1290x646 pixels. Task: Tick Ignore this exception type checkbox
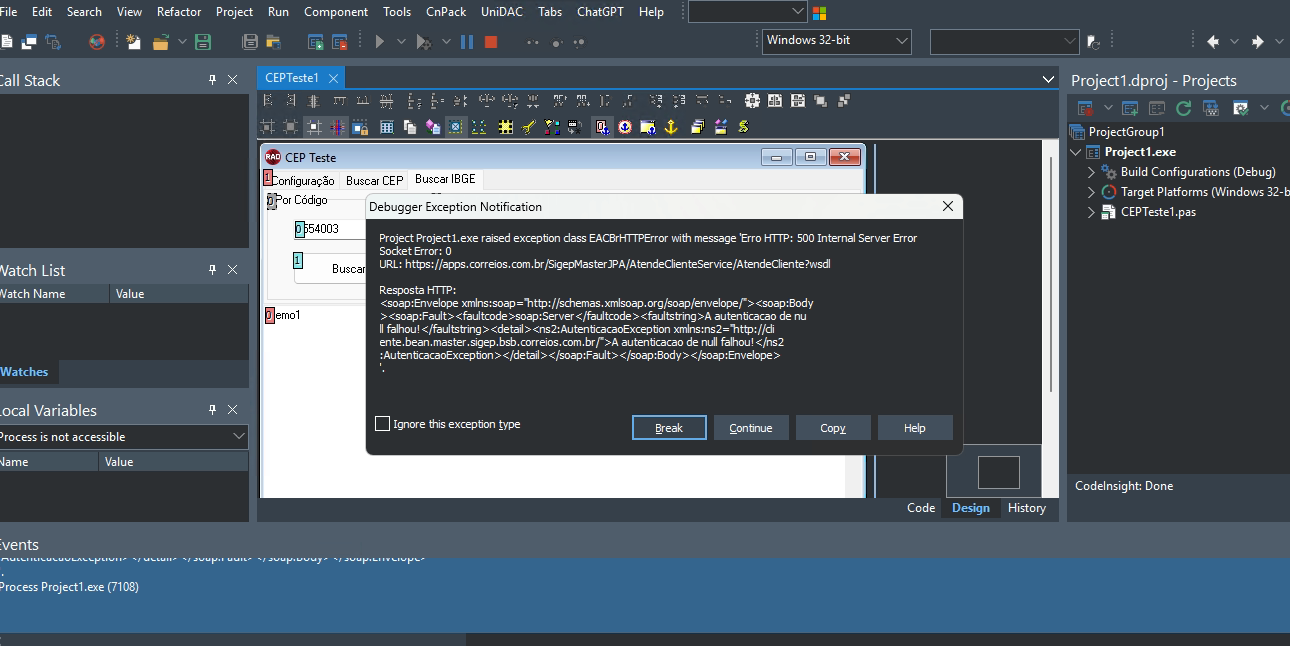(x=382, y=424)
